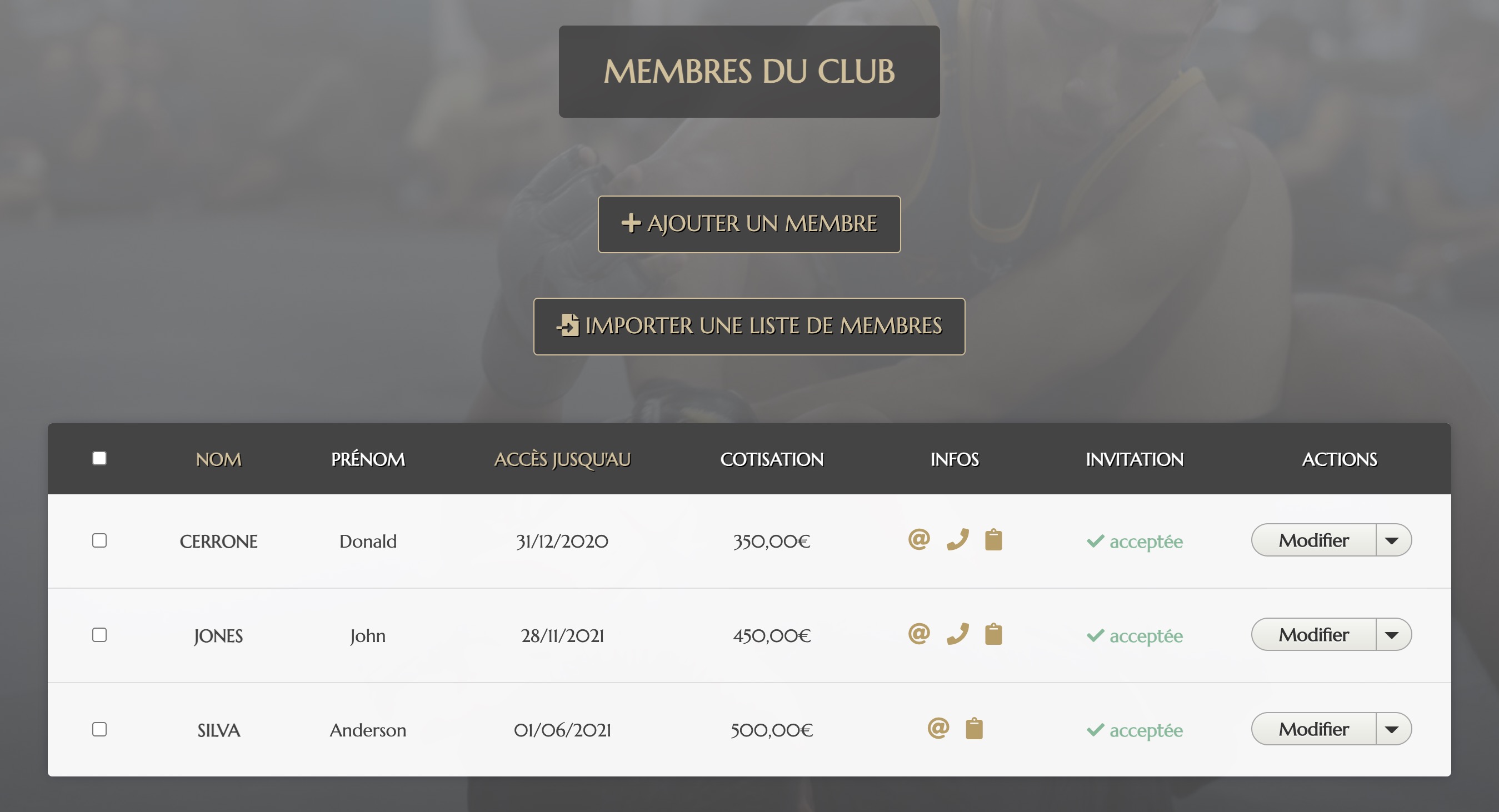Select the SILVA row checkbox
This screenshot has height=812, width=1499.
pyautogui.click(x=99, y=729)
